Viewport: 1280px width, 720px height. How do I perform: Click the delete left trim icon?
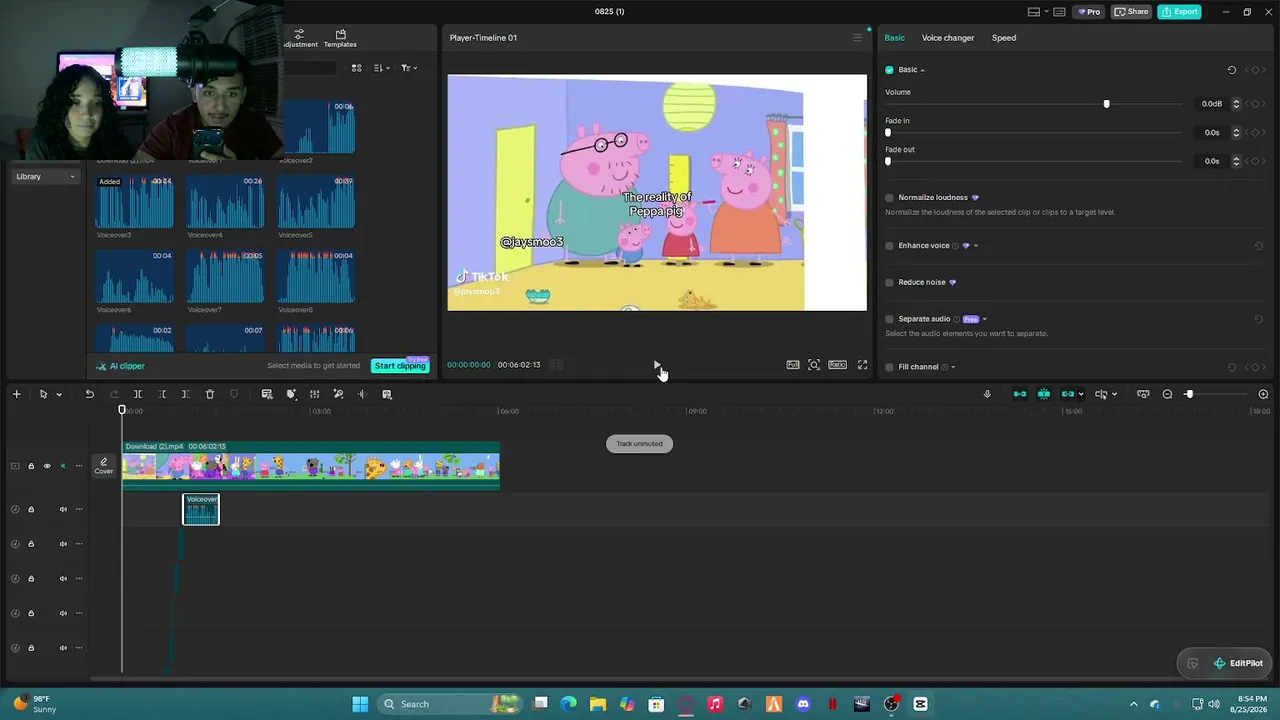162,394
